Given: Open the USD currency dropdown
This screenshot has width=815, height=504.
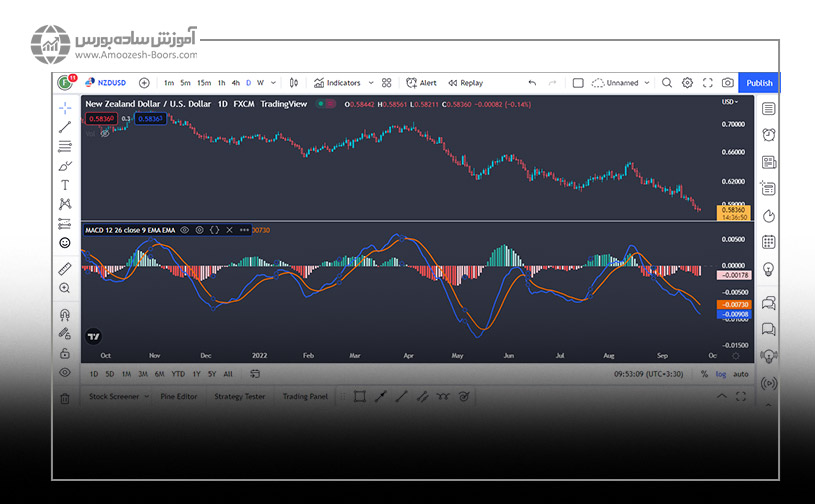Looking at the screenshot, I should coord(730,102).
